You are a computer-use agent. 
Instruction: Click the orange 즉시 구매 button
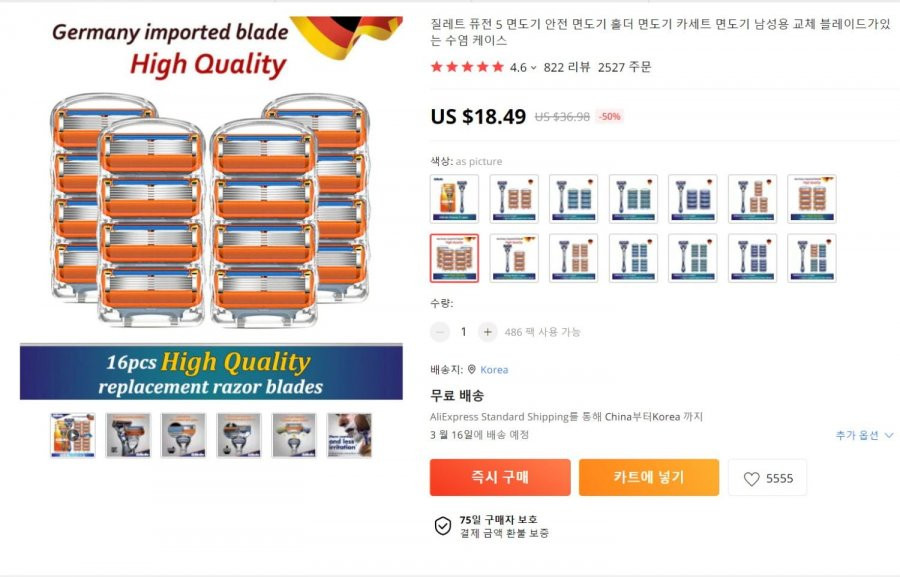click(500, 477)
